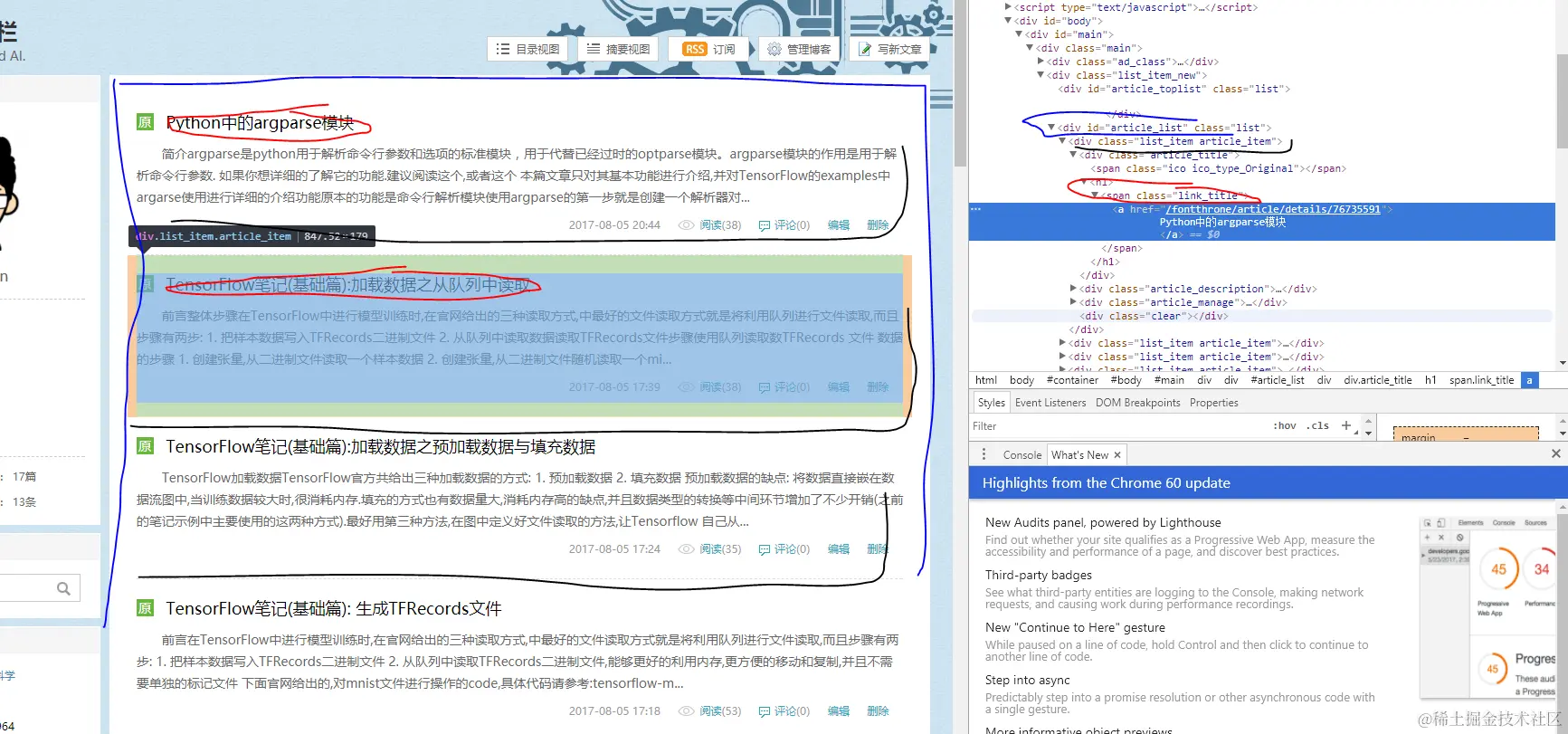1568x734 pixels.
Task: Focus the Styles Filter input field
Action: (x=1117, y=426)
